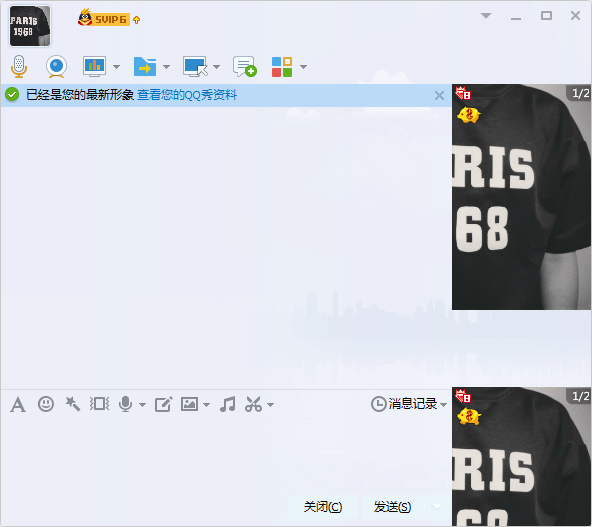Click the 1/2 counter on upper image
Image resolution: width=592 pixels, height=527 pixels.
pos(580,93)
